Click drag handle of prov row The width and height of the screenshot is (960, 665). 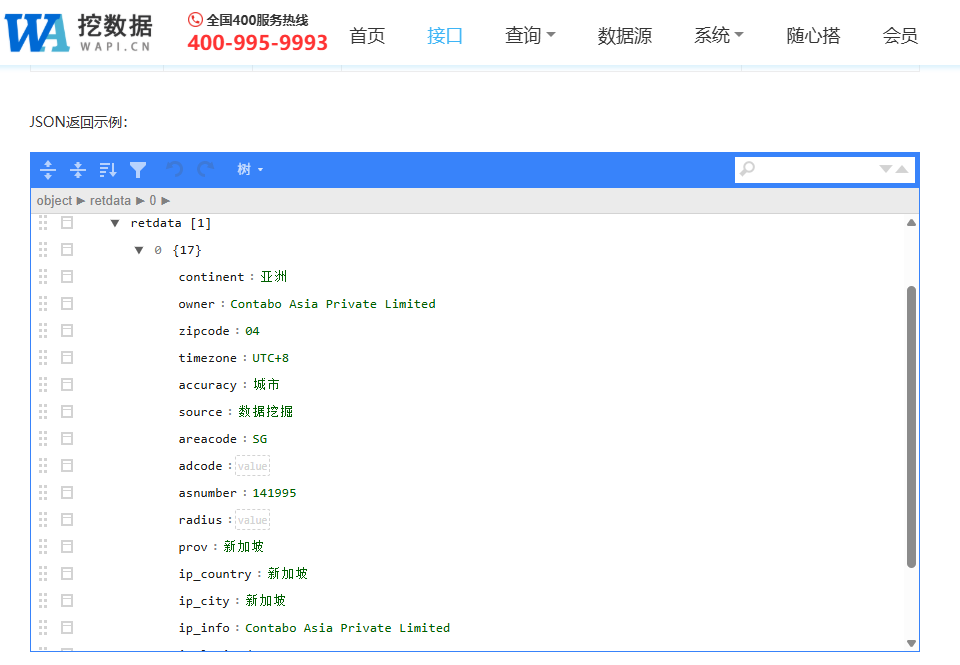tap(43, 546)
